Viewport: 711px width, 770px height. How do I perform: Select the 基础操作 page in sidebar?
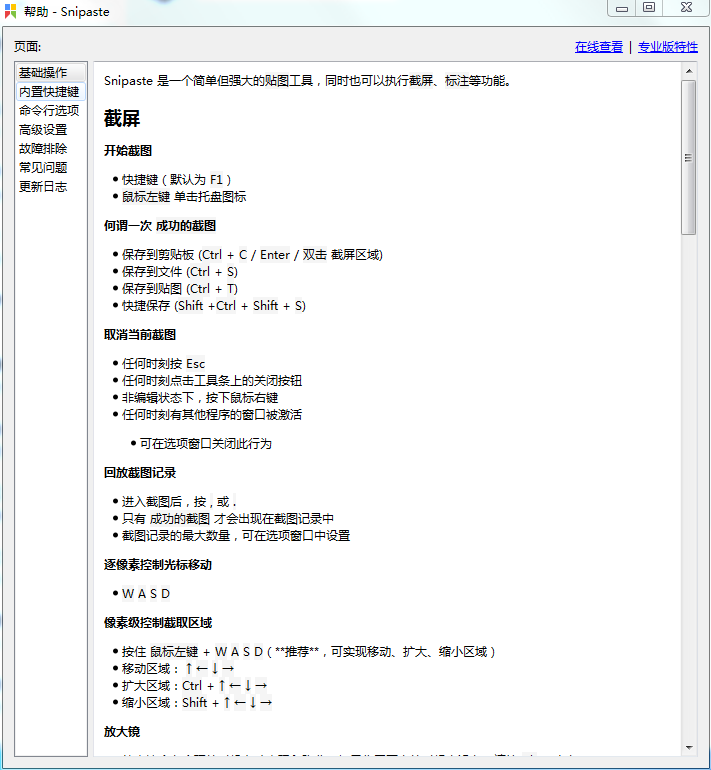tap(51, 73)
